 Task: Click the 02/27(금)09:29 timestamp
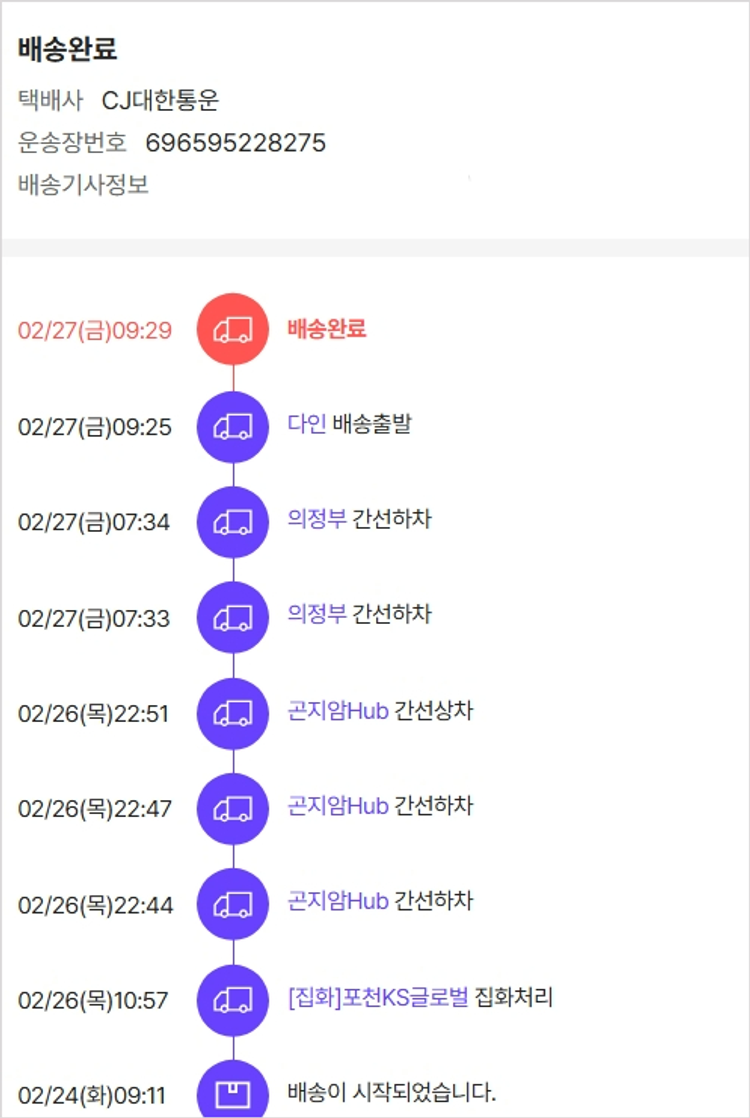pos(95,331)
